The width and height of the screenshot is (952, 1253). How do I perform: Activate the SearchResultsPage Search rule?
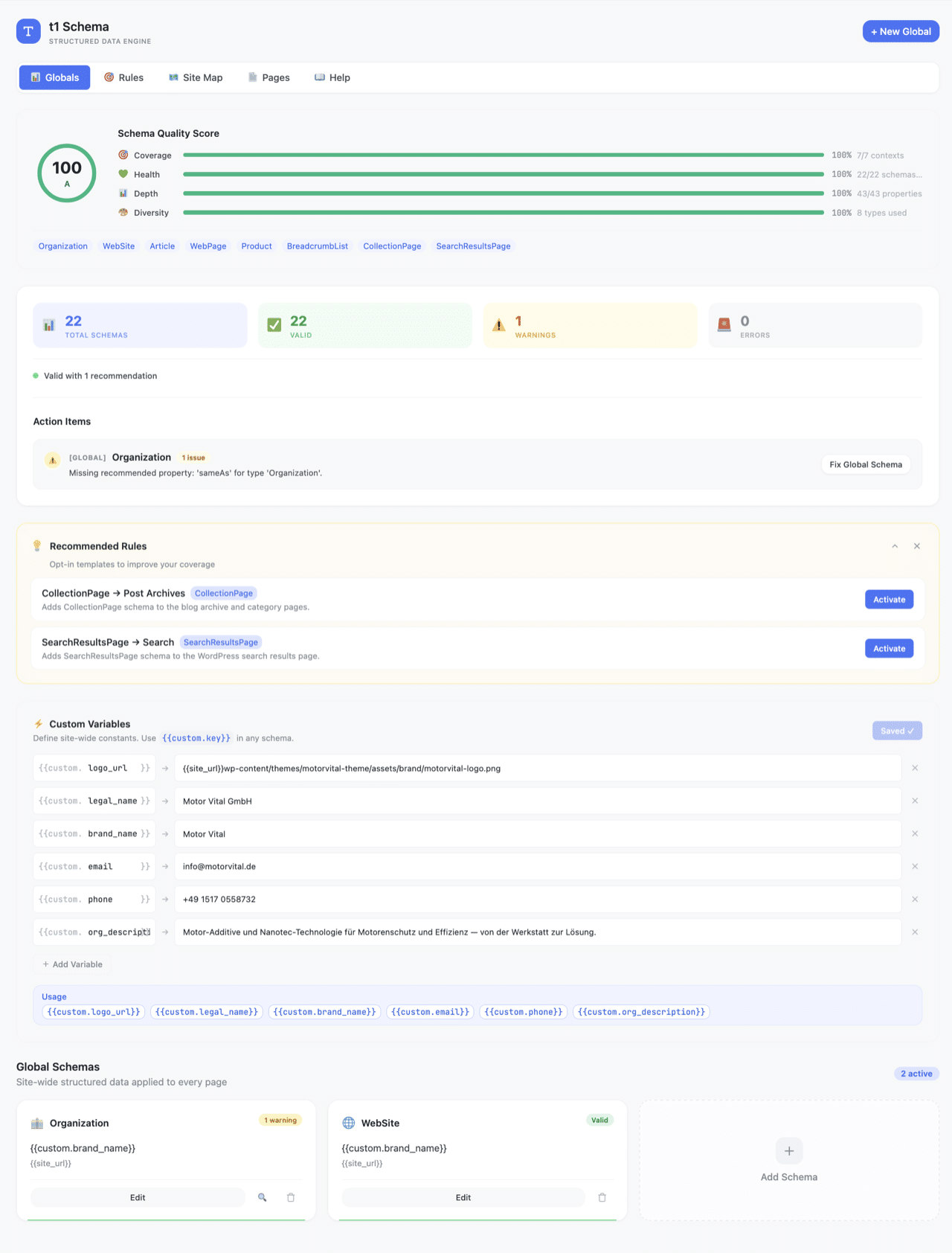(x=890, y=649)
